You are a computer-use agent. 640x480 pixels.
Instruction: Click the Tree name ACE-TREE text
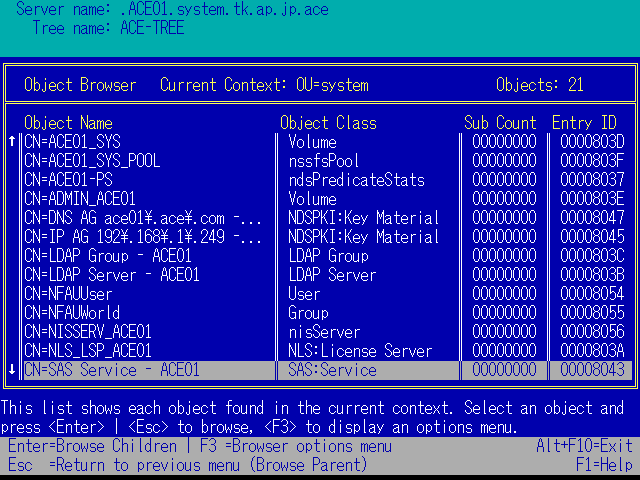108,28
